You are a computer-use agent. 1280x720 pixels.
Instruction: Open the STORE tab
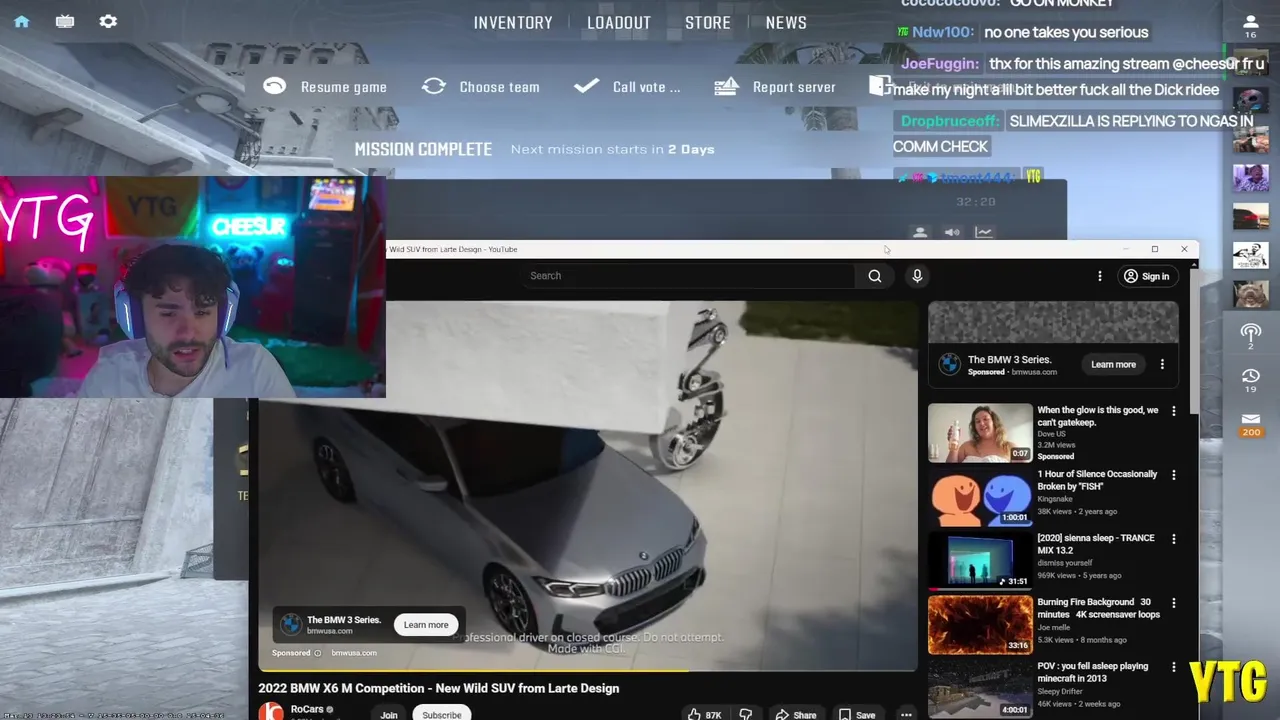tap(708, 23)
